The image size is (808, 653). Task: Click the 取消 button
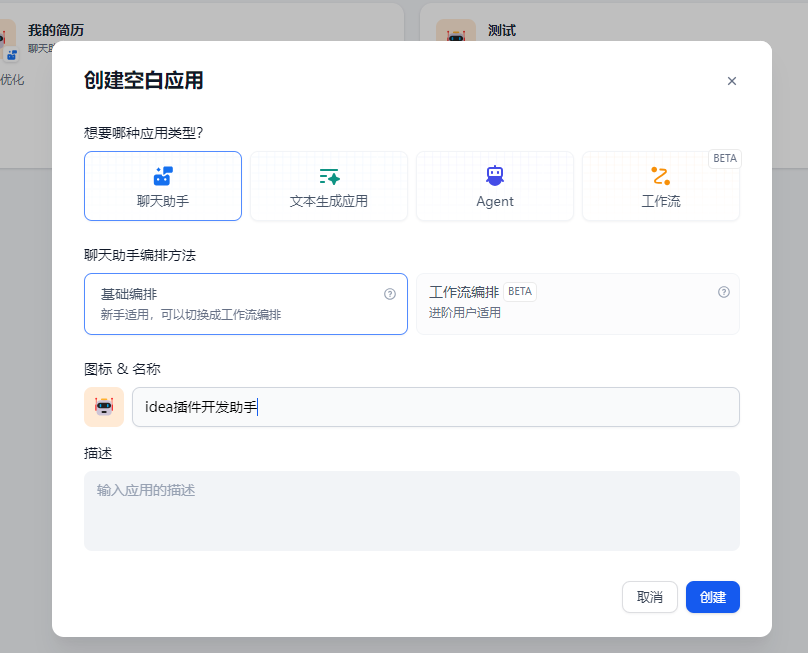pyautogui.click(x=649, y=597)
